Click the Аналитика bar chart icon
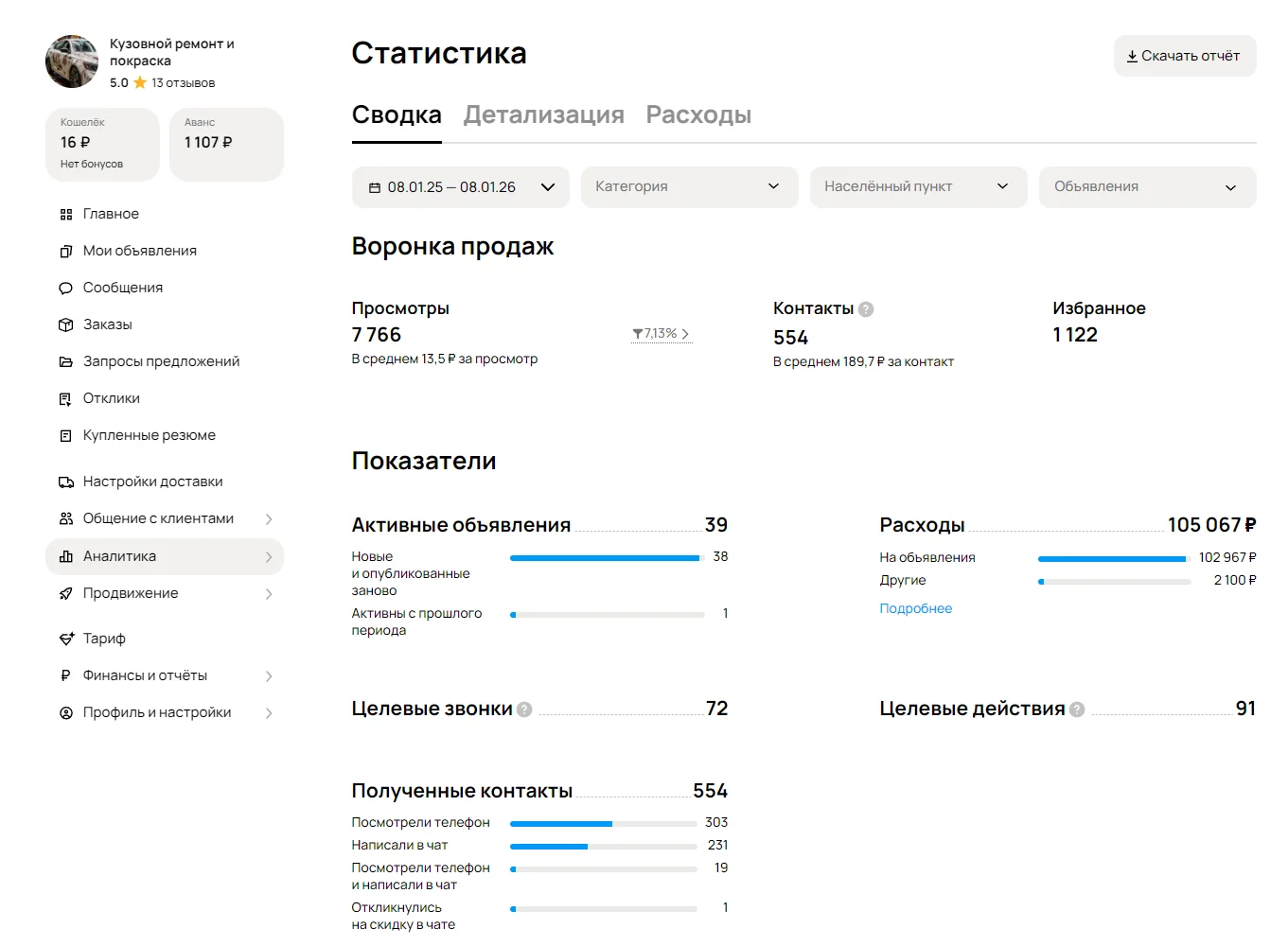This screenshot has width=1288, height=946. pos(66,557)
